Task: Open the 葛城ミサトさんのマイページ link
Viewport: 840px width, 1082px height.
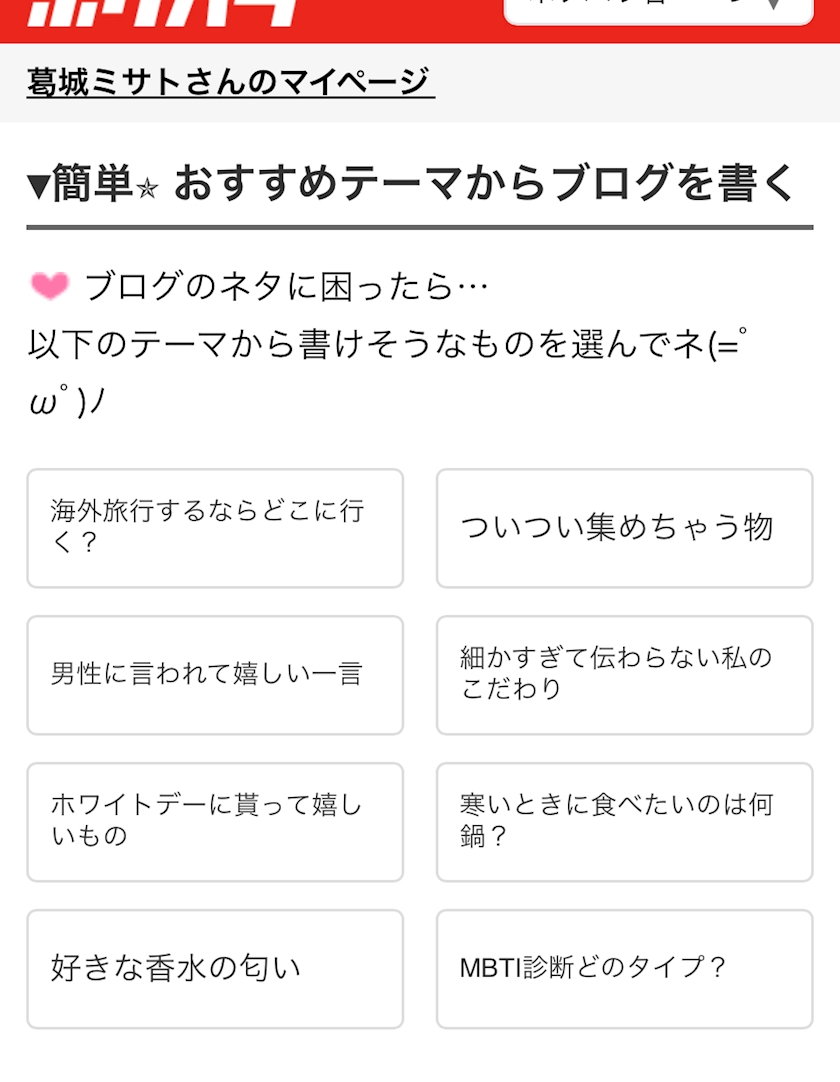Action: coord(231,82)
